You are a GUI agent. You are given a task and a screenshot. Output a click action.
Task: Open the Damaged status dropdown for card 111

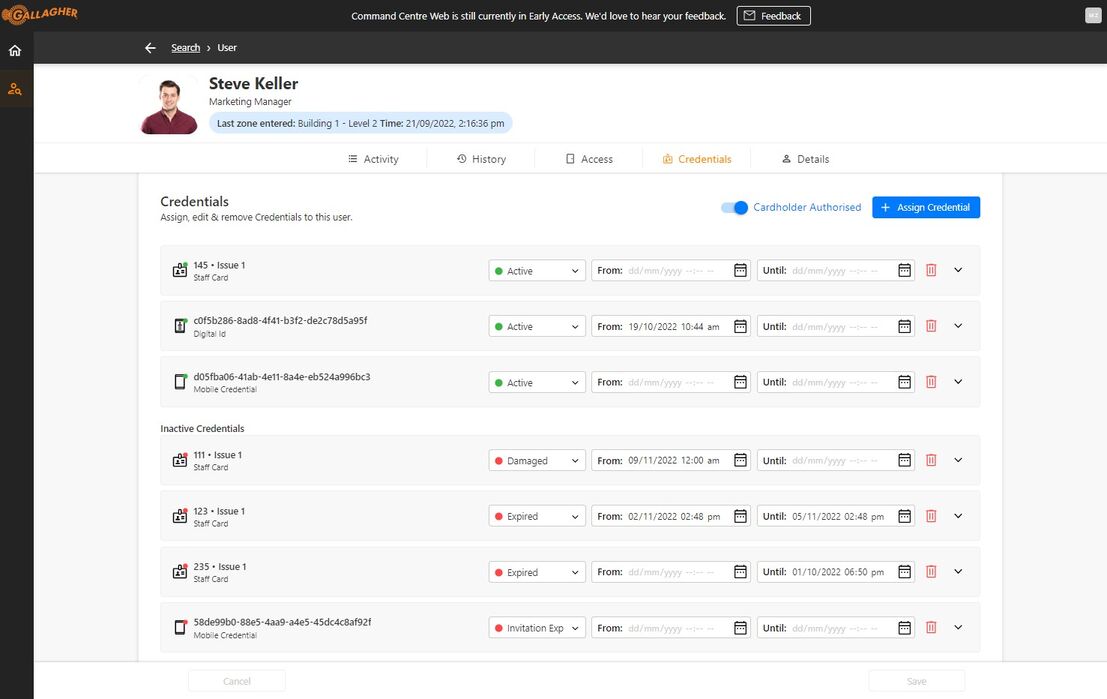pos(536,460)
